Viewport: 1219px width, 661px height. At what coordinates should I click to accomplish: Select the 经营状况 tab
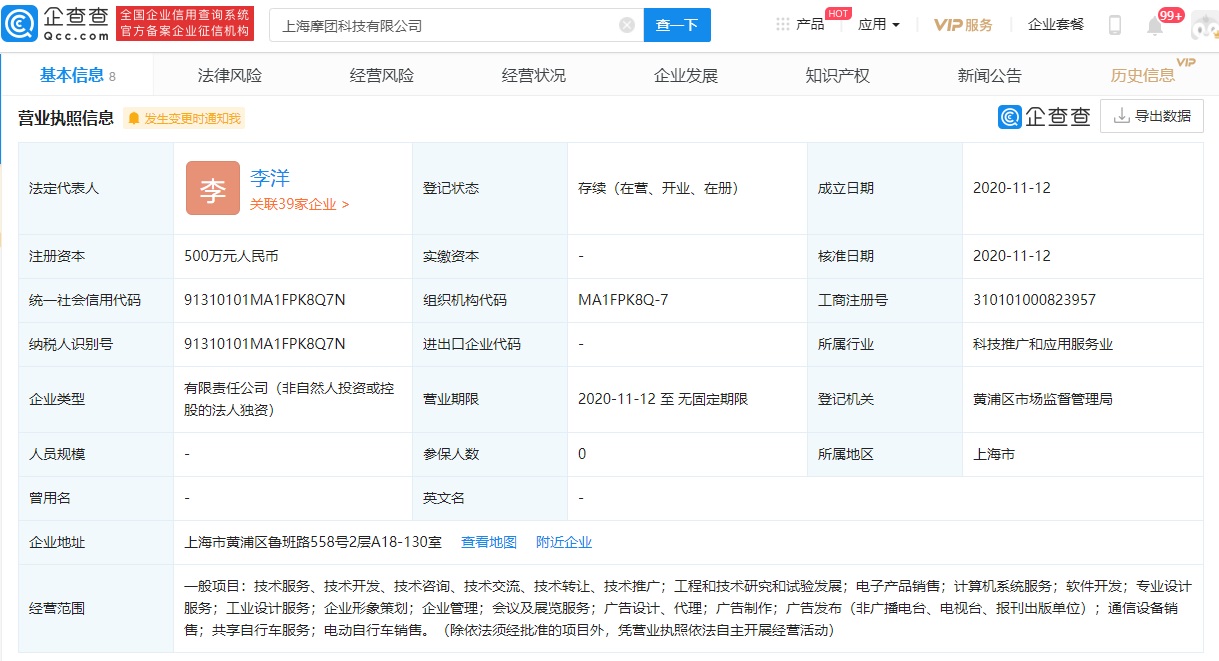(535, 74)
